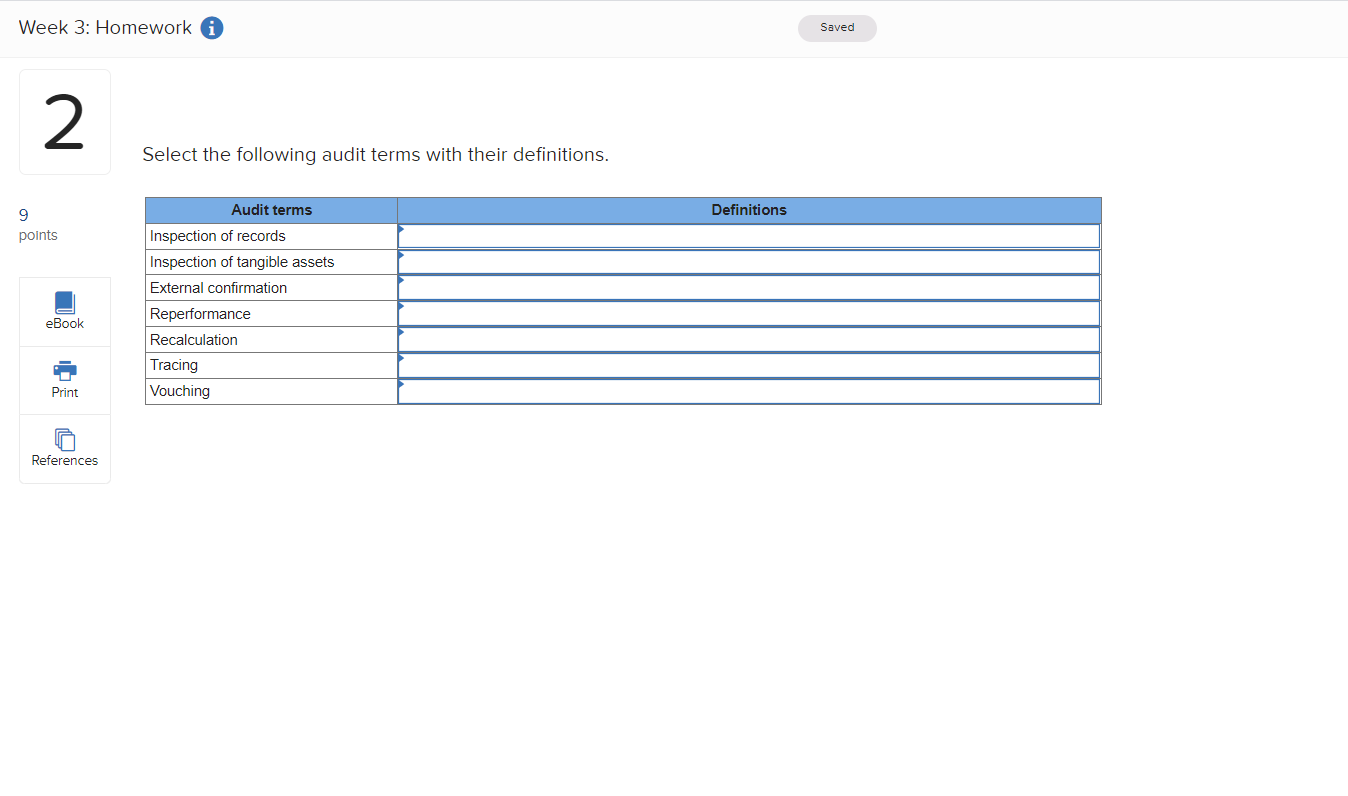This screenshot has height=796, width=1348.
Task: Expand the Reperformance definition selector
Action: coord(748,313)
